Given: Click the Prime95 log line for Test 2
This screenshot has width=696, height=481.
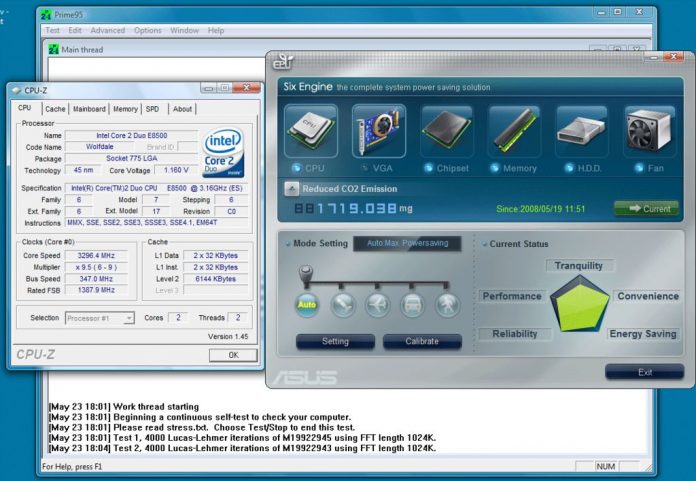Looking at the screenshot, I should click(242, 448).
